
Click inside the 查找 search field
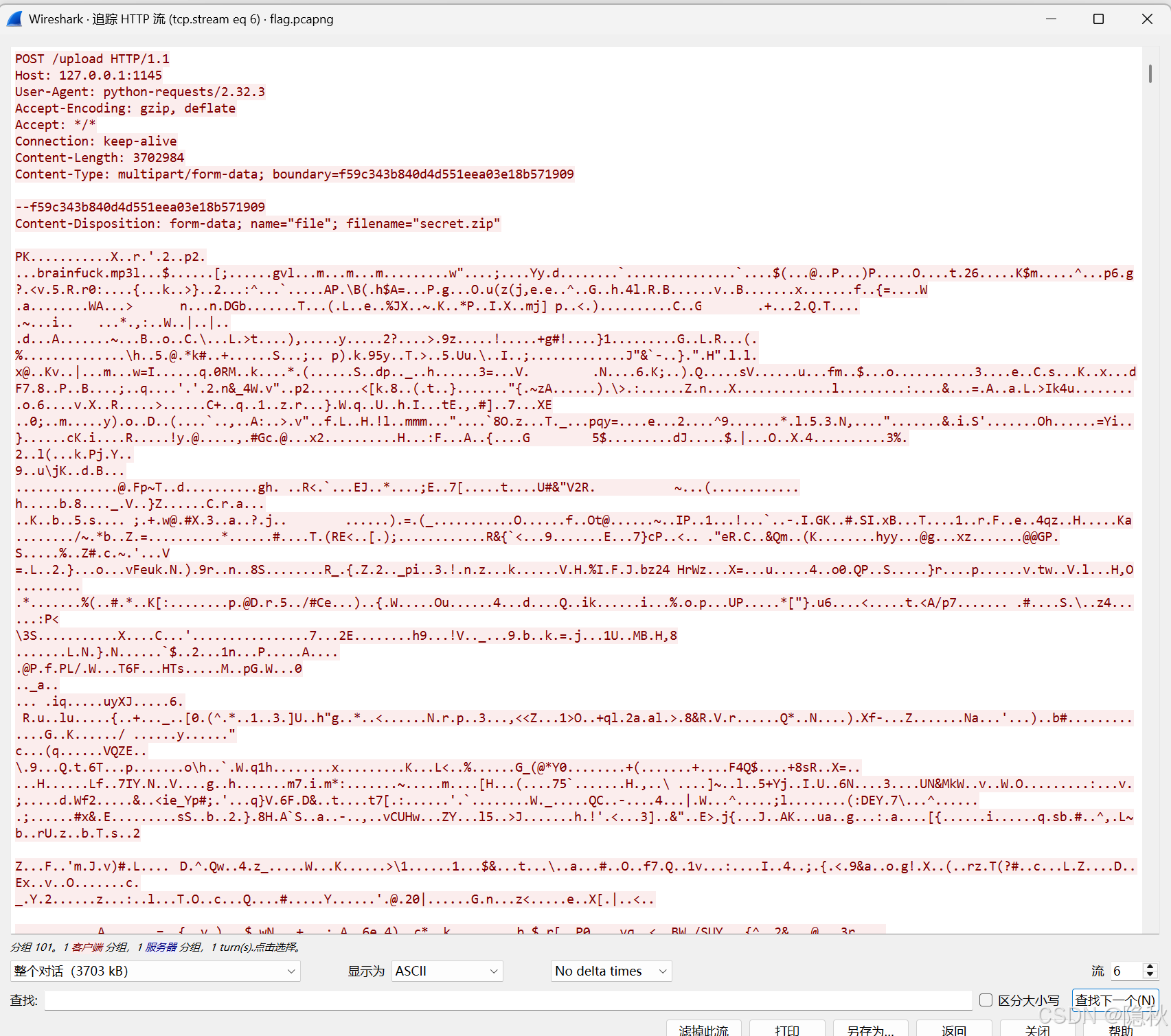pyautogui.click(x=508, y=1000)
